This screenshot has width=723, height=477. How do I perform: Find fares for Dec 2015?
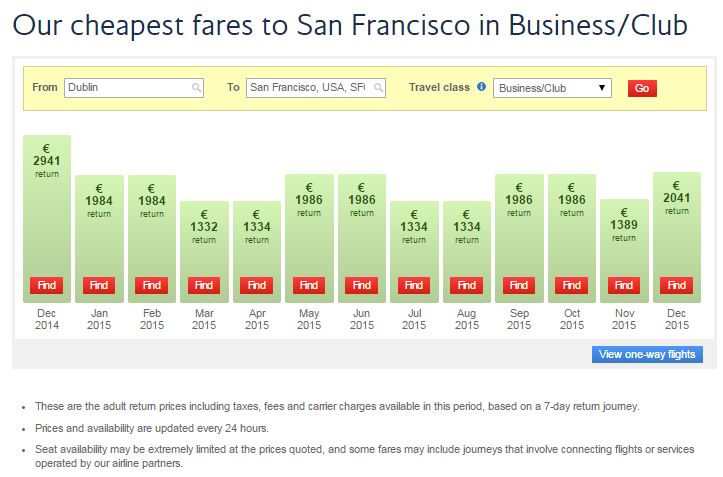677,285
